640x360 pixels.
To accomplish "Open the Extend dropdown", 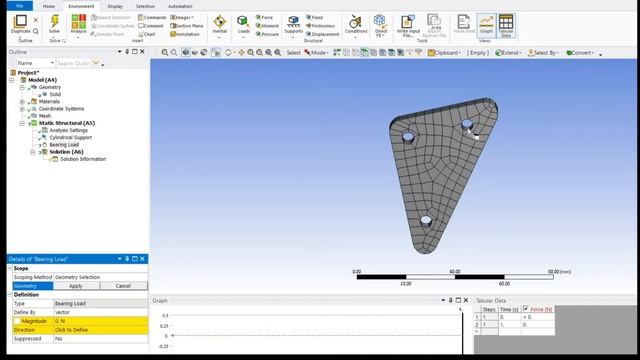I will tap(509, 53).
